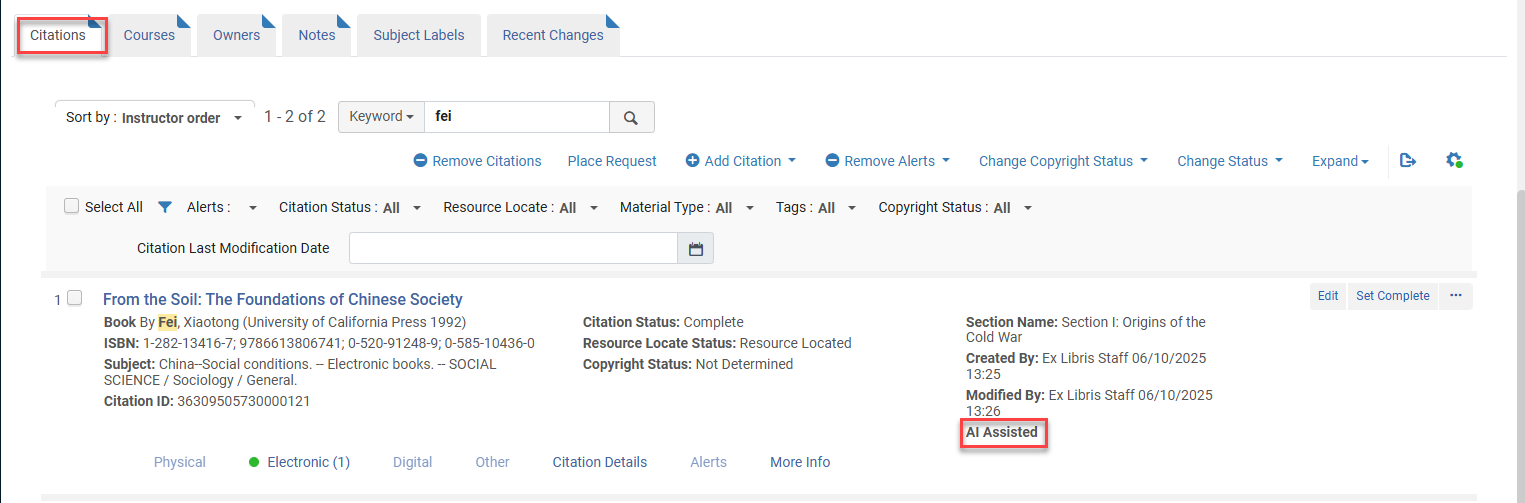Switch to the Notes tab
The width and height of the screenshot is (1525, 503).
point(317,35)
